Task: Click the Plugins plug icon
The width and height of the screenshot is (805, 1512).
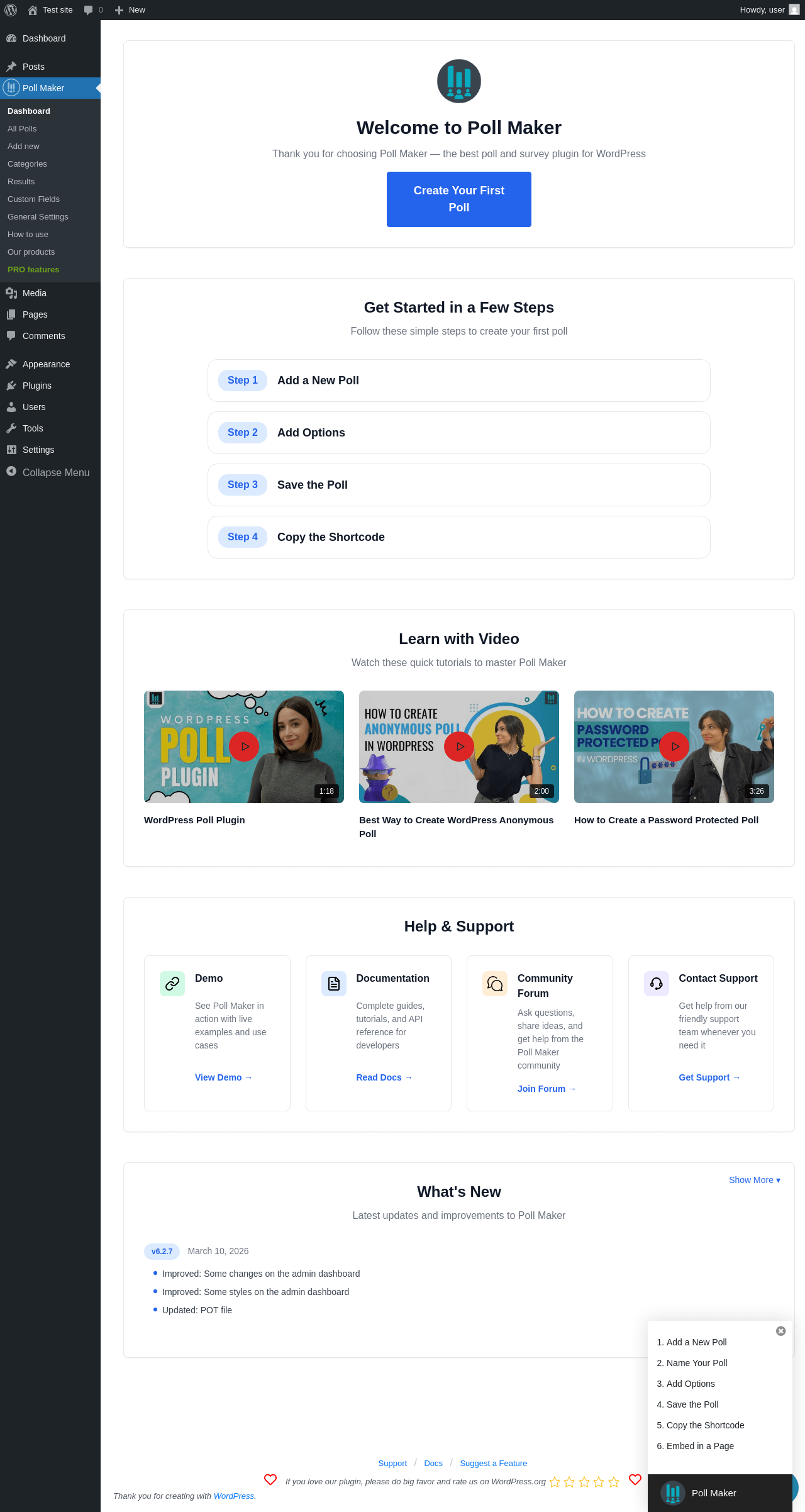Action: (x=11, y=386)
